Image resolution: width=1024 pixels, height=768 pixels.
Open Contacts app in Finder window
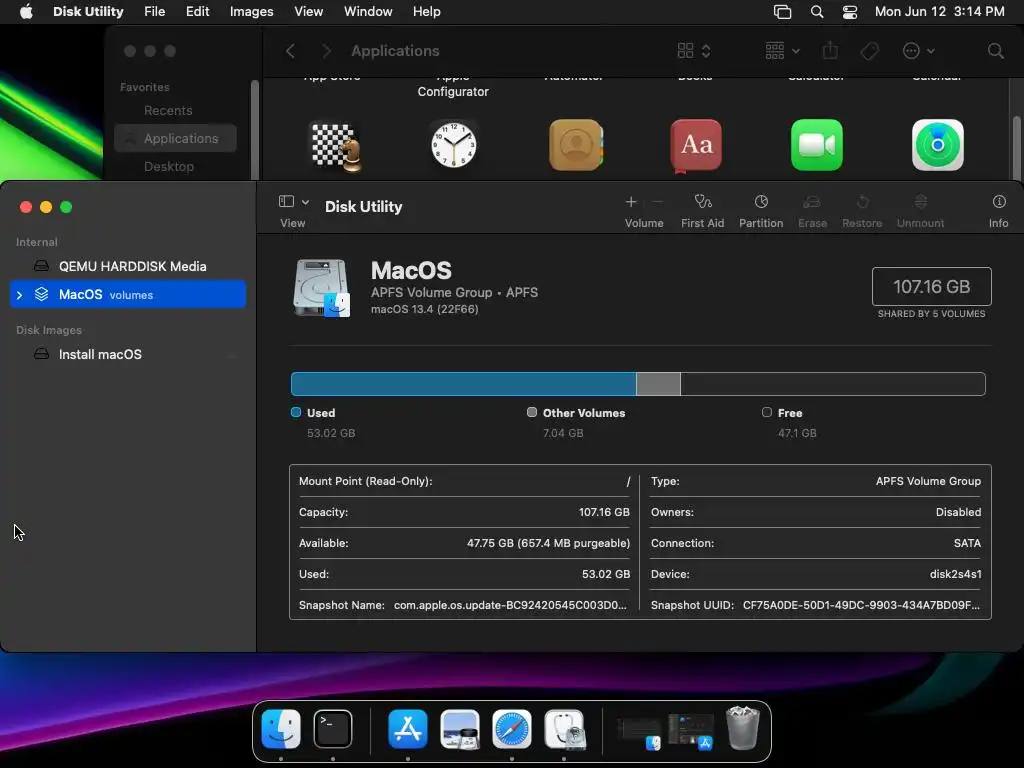pyautogui.click(x=575, y=145)
